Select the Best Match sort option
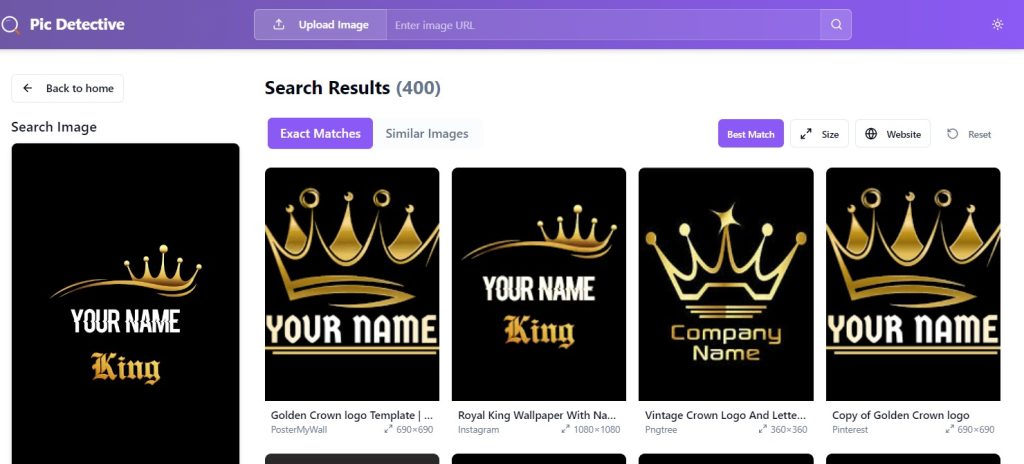This screenshot has height=464, width=1024. [750, 134]
